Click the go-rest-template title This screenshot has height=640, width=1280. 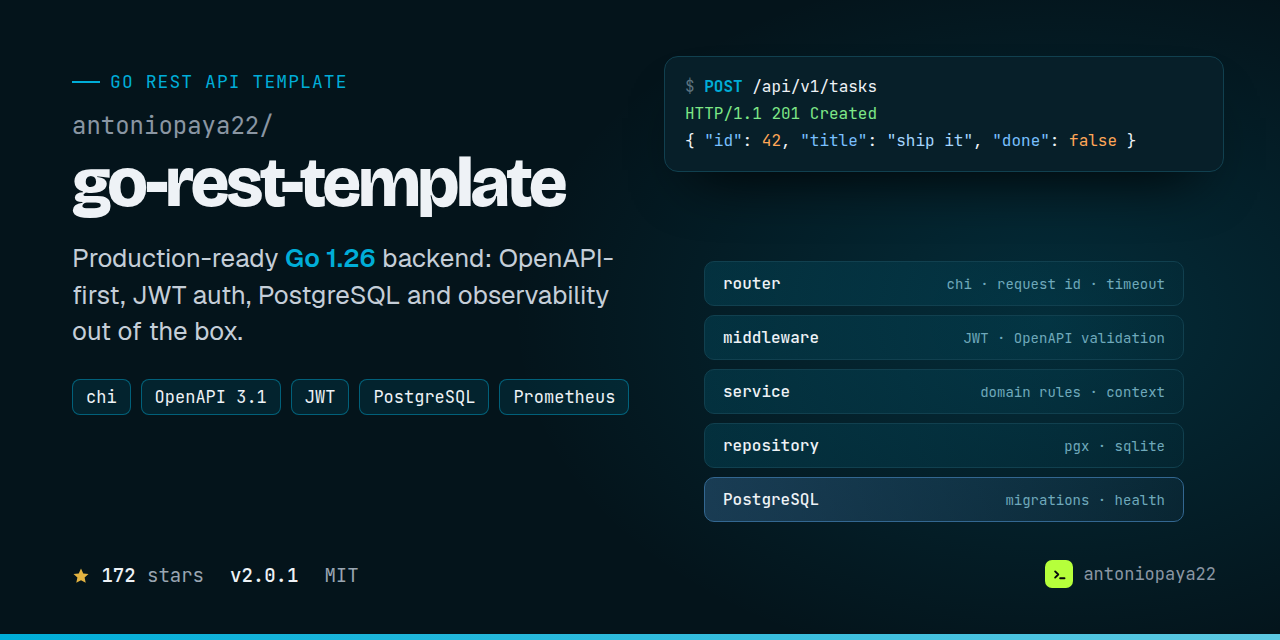click(319, 185)
